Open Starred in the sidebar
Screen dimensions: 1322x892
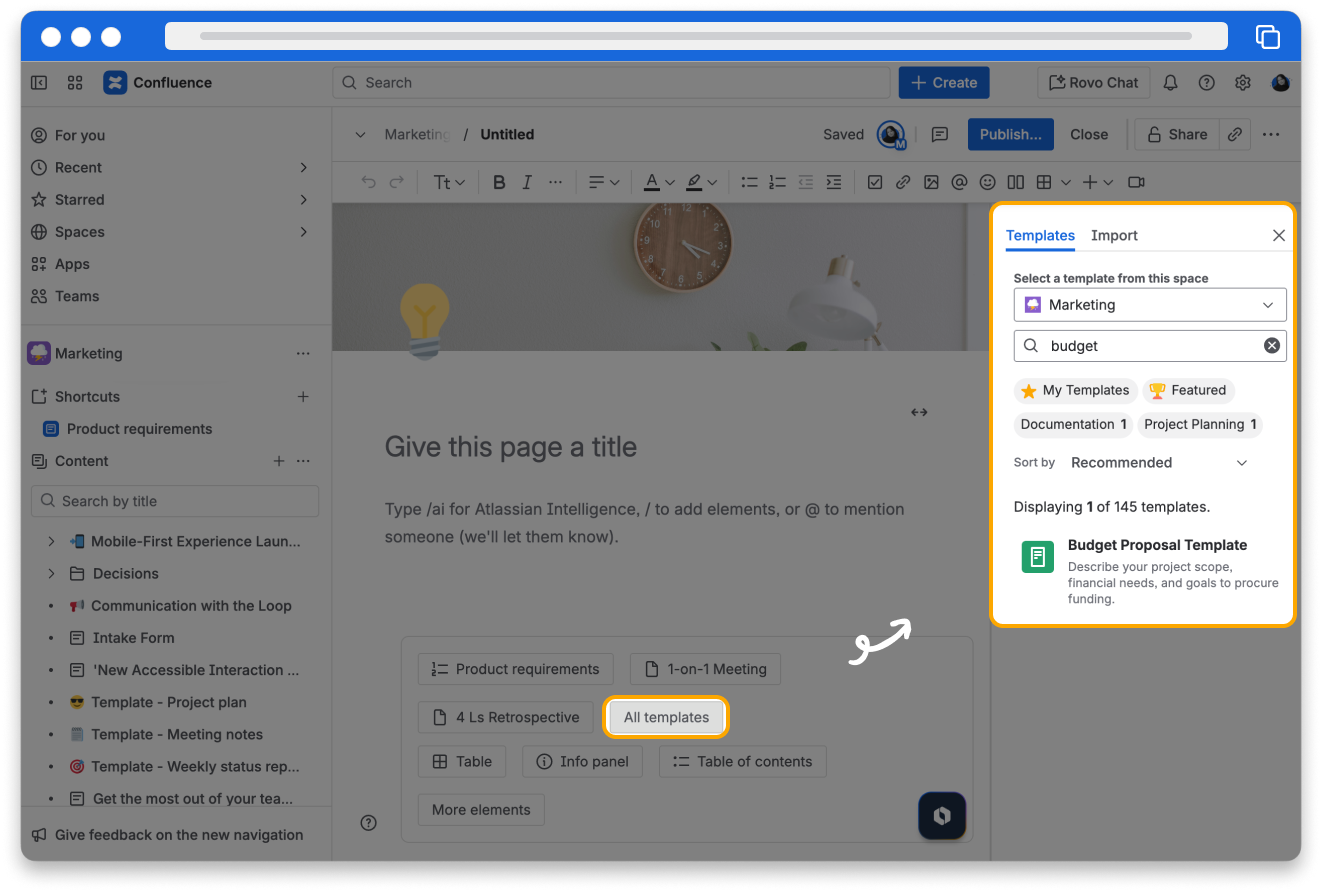79,199
